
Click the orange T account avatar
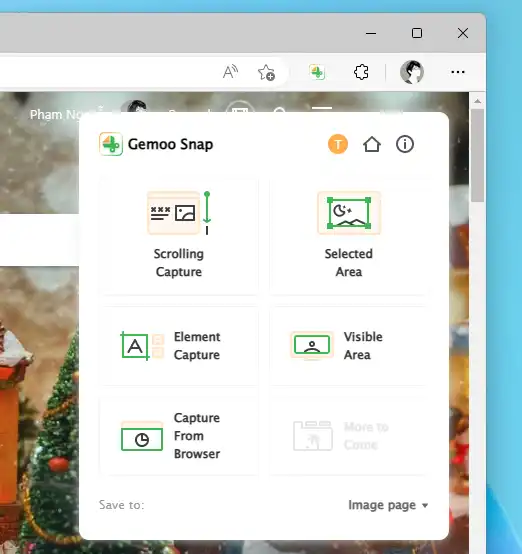[x=338, y=144]
